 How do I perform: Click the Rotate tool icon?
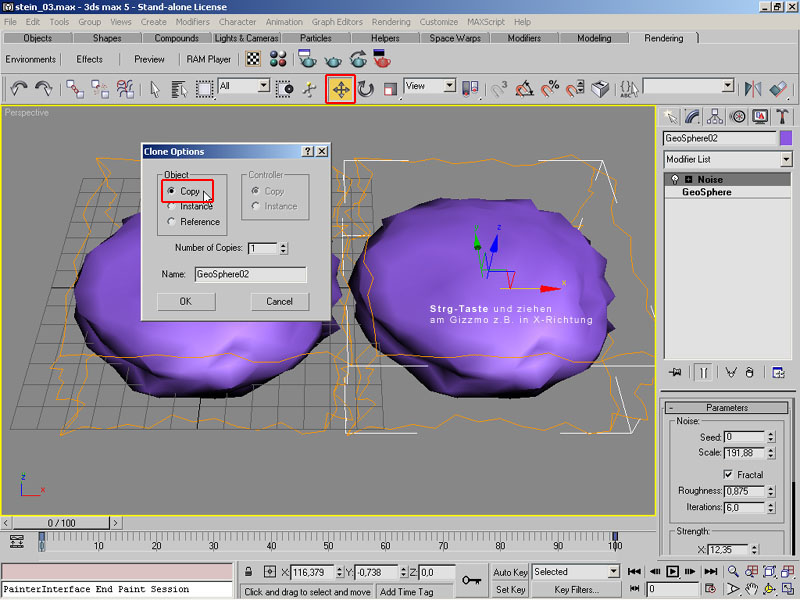[366, 89]
